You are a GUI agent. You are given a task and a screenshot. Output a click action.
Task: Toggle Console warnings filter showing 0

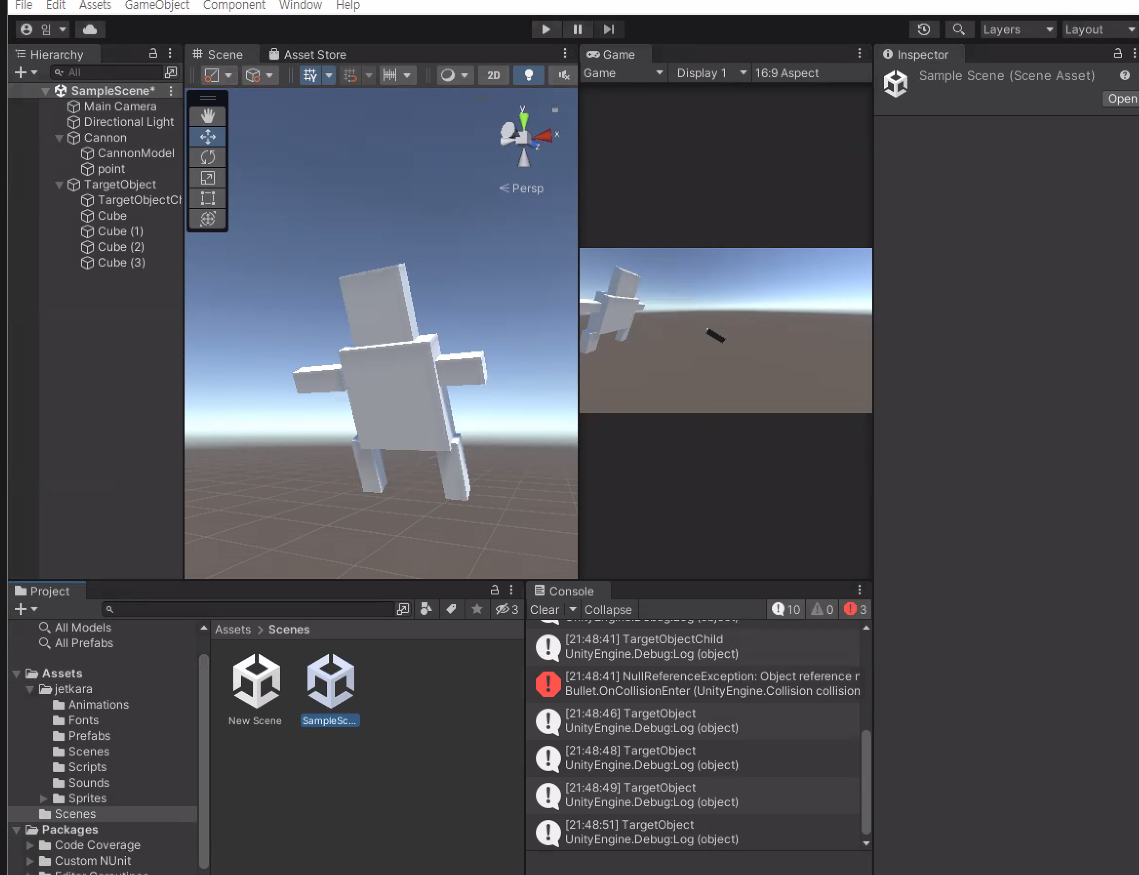(822, 609)
